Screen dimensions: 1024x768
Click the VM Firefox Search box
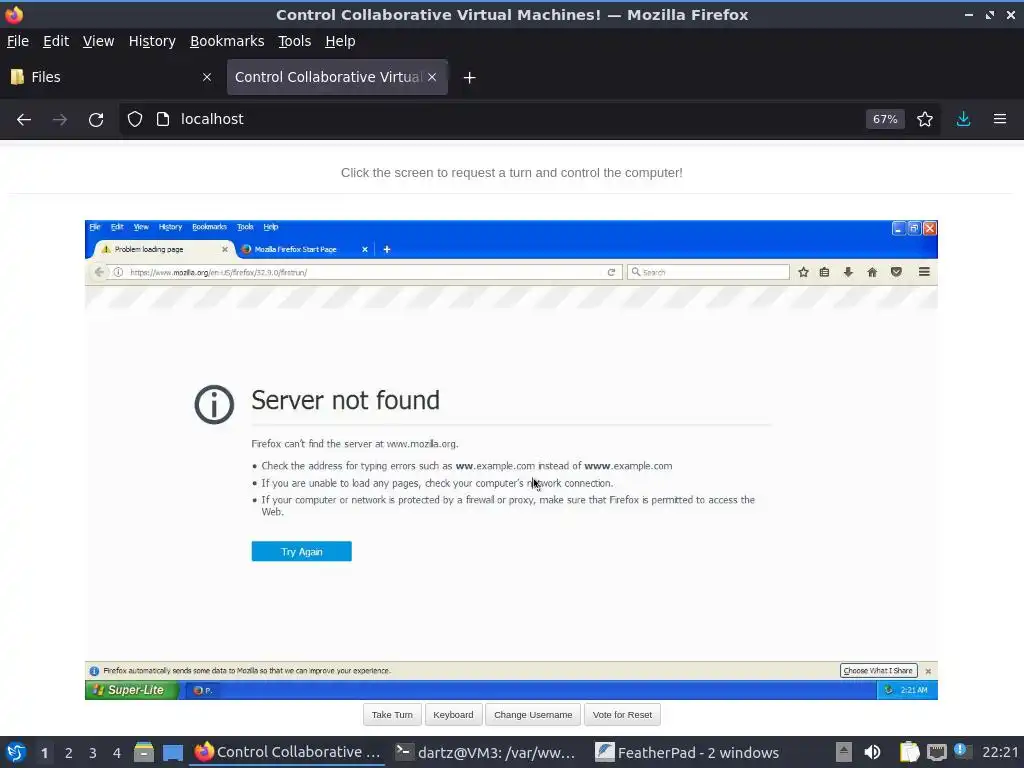click(x=708, y=272)
